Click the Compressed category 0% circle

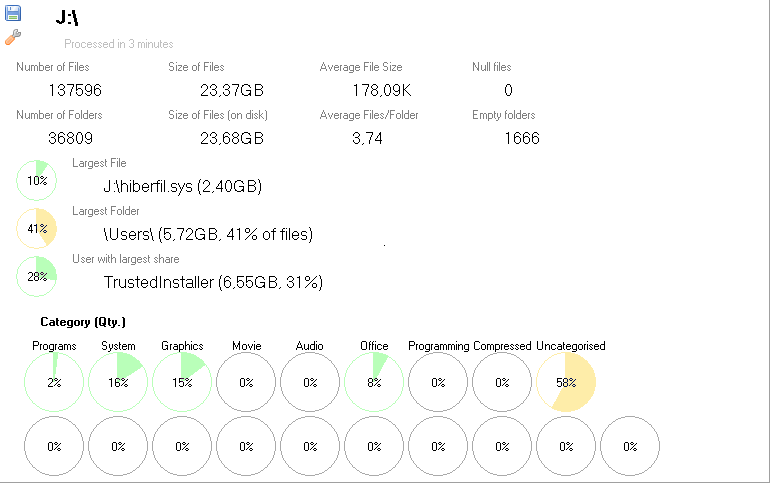point(502,382)
